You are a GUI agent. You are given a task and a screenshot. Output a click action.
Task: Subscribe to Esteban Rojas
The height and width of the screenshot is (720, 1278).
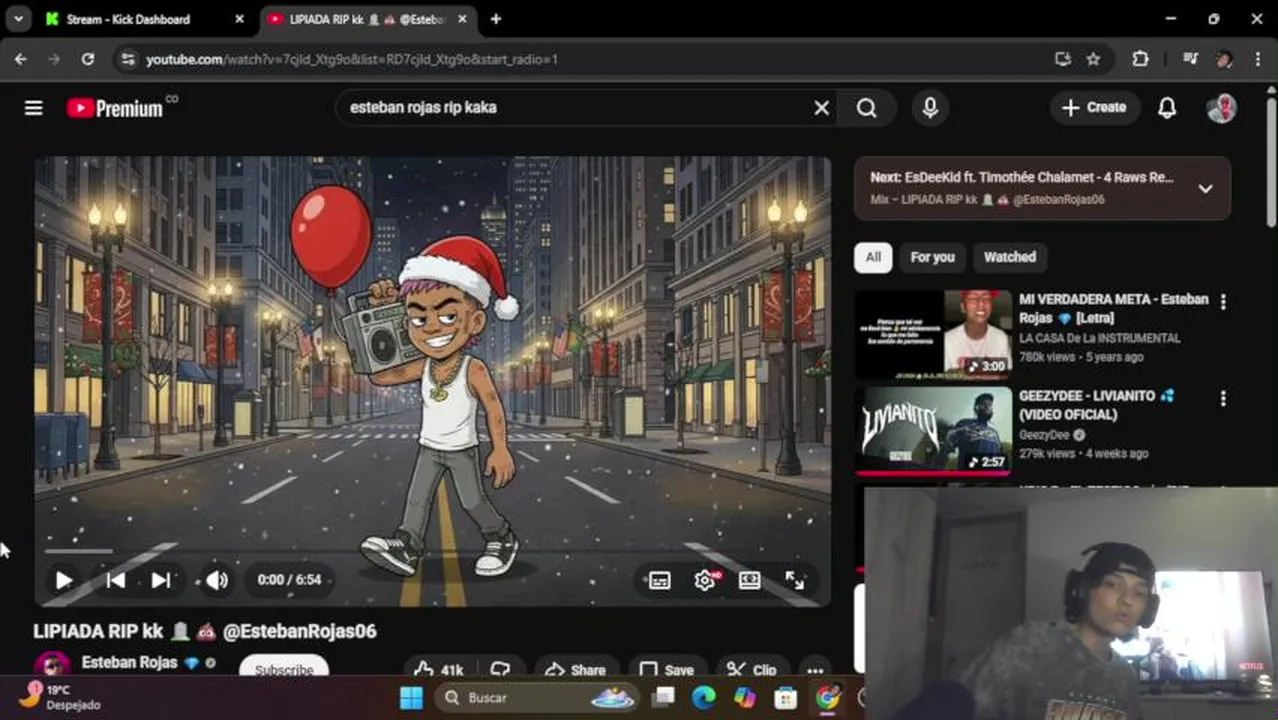[284, 667]
